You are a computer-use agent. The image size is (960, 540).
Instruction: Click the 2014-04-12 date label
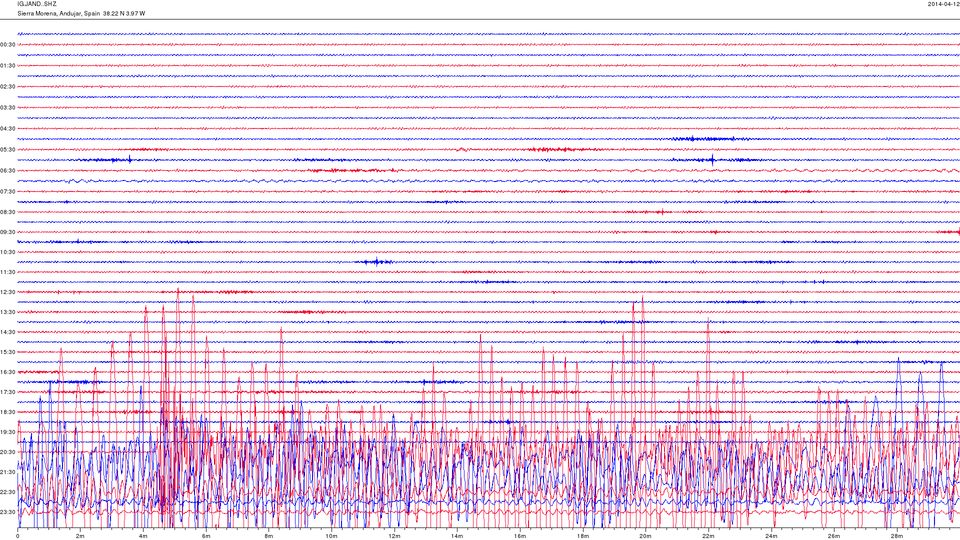[x=943, y=4]
